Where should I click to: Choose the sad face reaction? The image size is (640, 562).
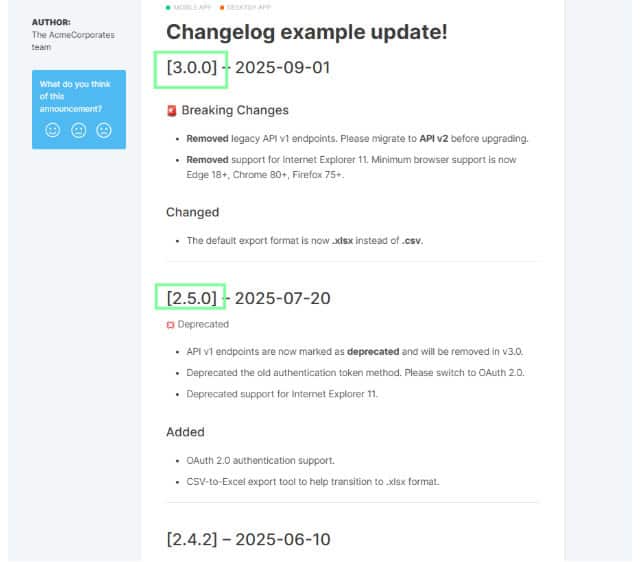click(x=104, y=130)
